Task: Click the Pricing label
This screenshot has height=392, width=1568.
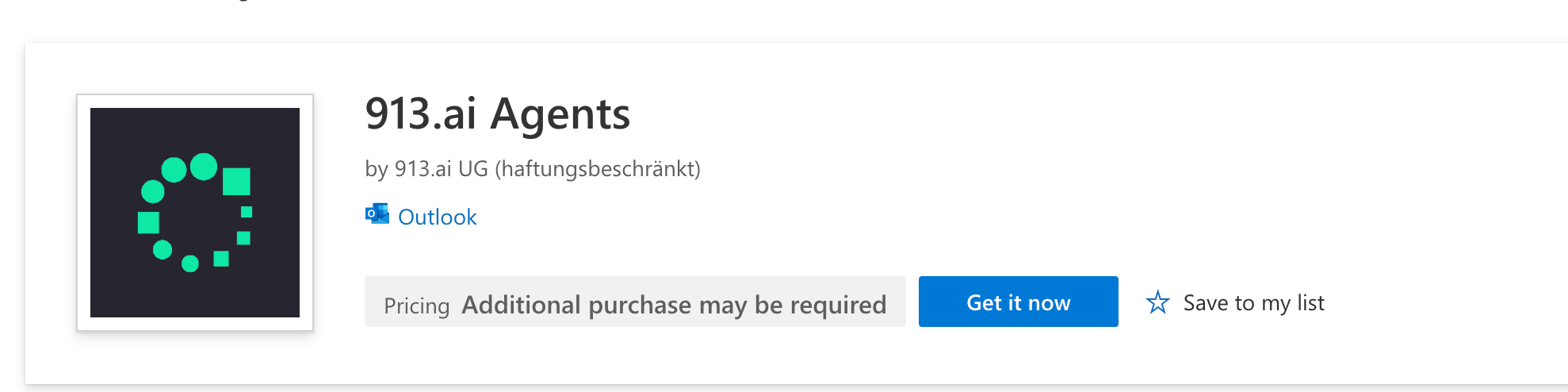Action: click(416, 306)
